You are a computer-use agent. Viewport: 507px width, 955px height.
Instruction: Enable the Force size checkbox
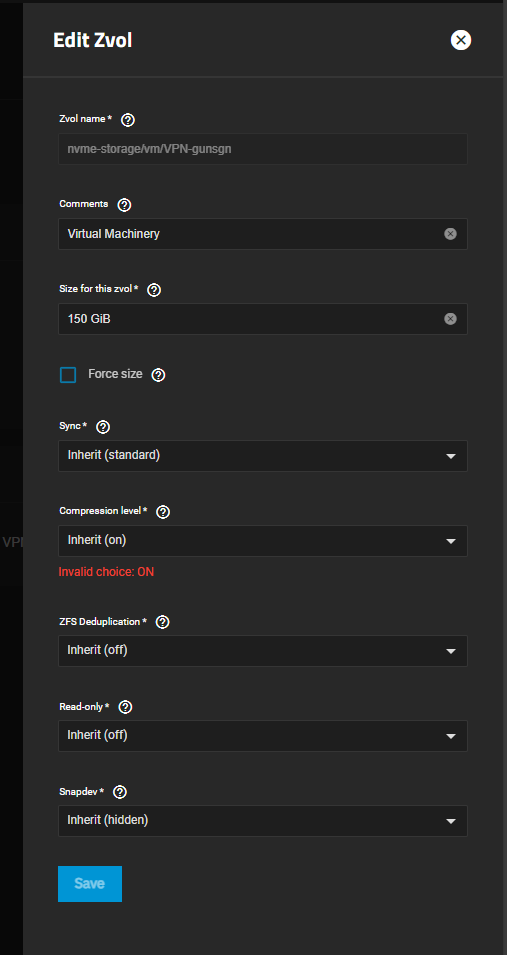68,375
